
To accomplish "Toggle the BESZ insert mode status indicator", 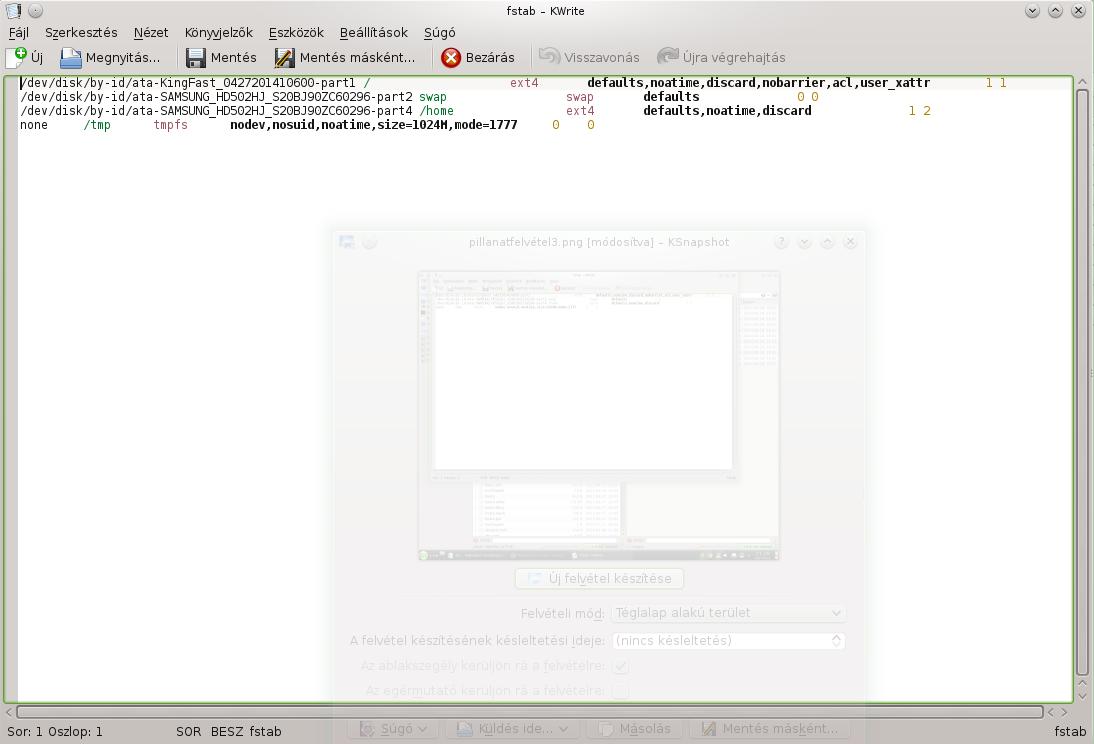I will tap(227, 731).
